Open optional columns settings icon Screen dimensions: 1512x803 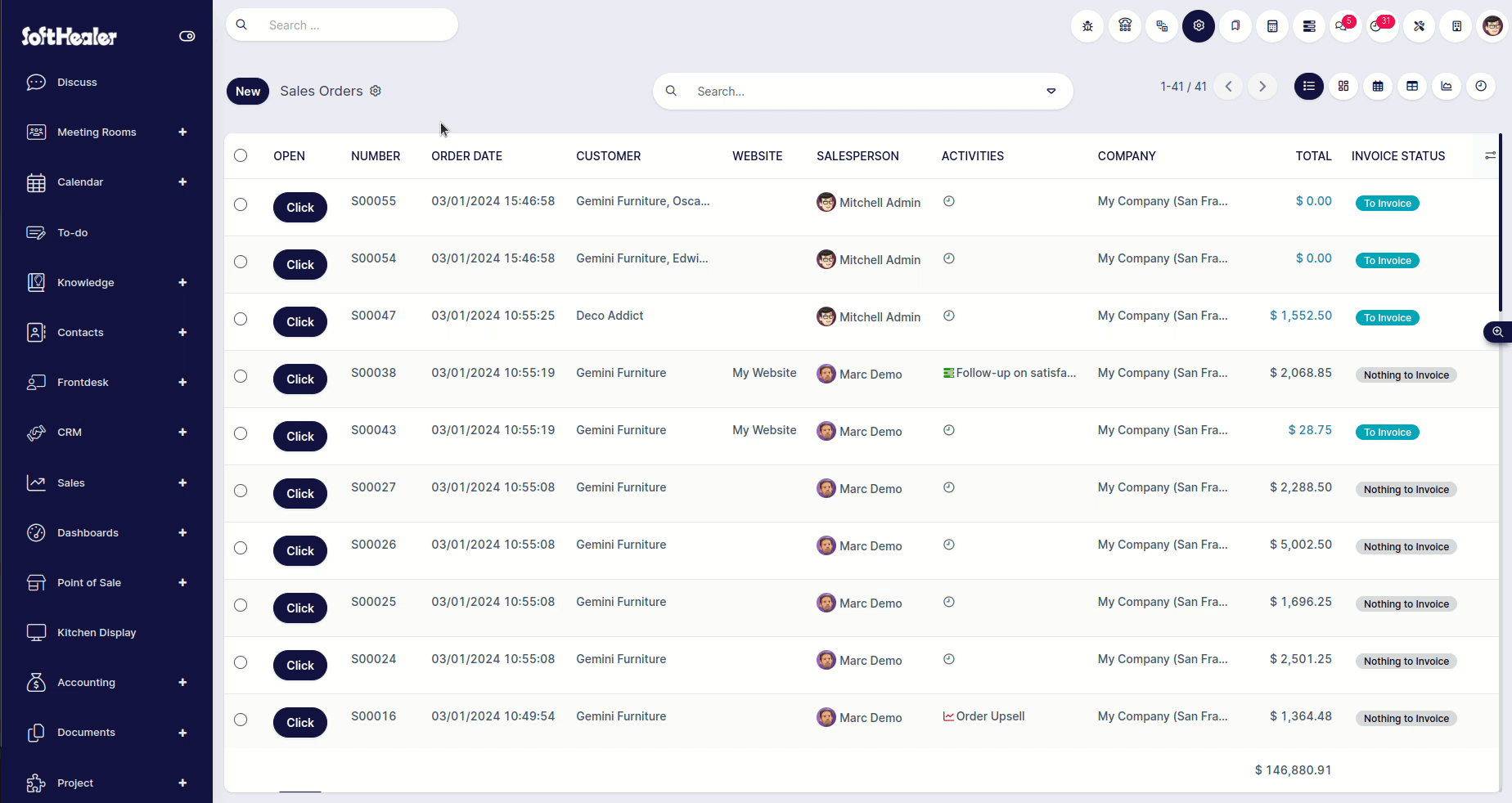click(1490, 155)
